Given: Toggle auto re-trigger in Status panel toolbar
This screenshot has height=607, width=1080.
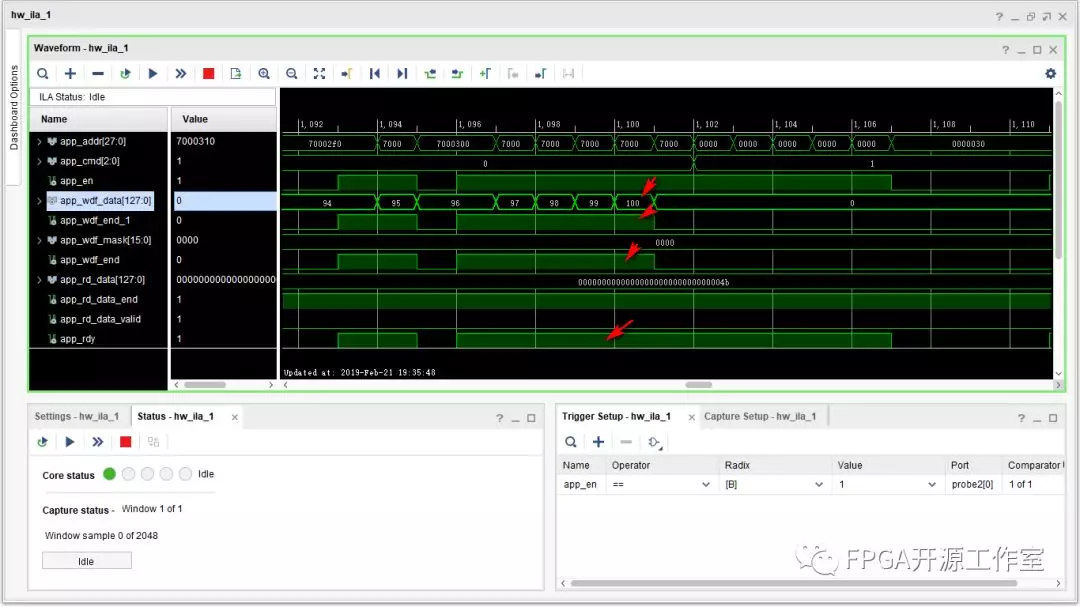Looking at the screenshot, I should pos(42,441).
